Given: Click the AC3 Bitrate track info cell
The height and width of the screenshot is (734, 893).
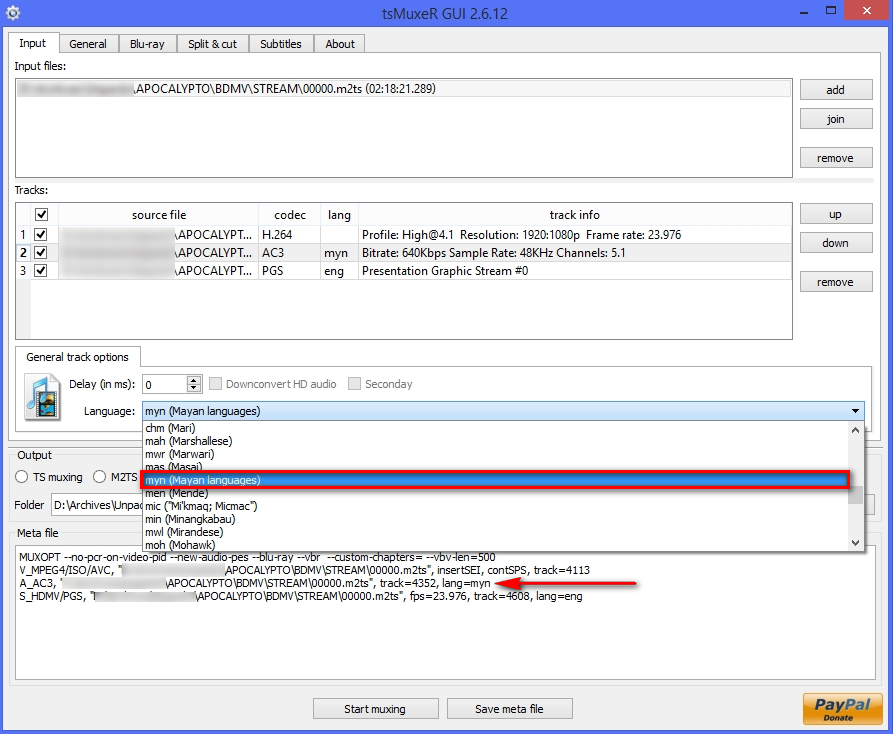Looking at the screenshot, I should pyautogui.click(x=575, y=253).
